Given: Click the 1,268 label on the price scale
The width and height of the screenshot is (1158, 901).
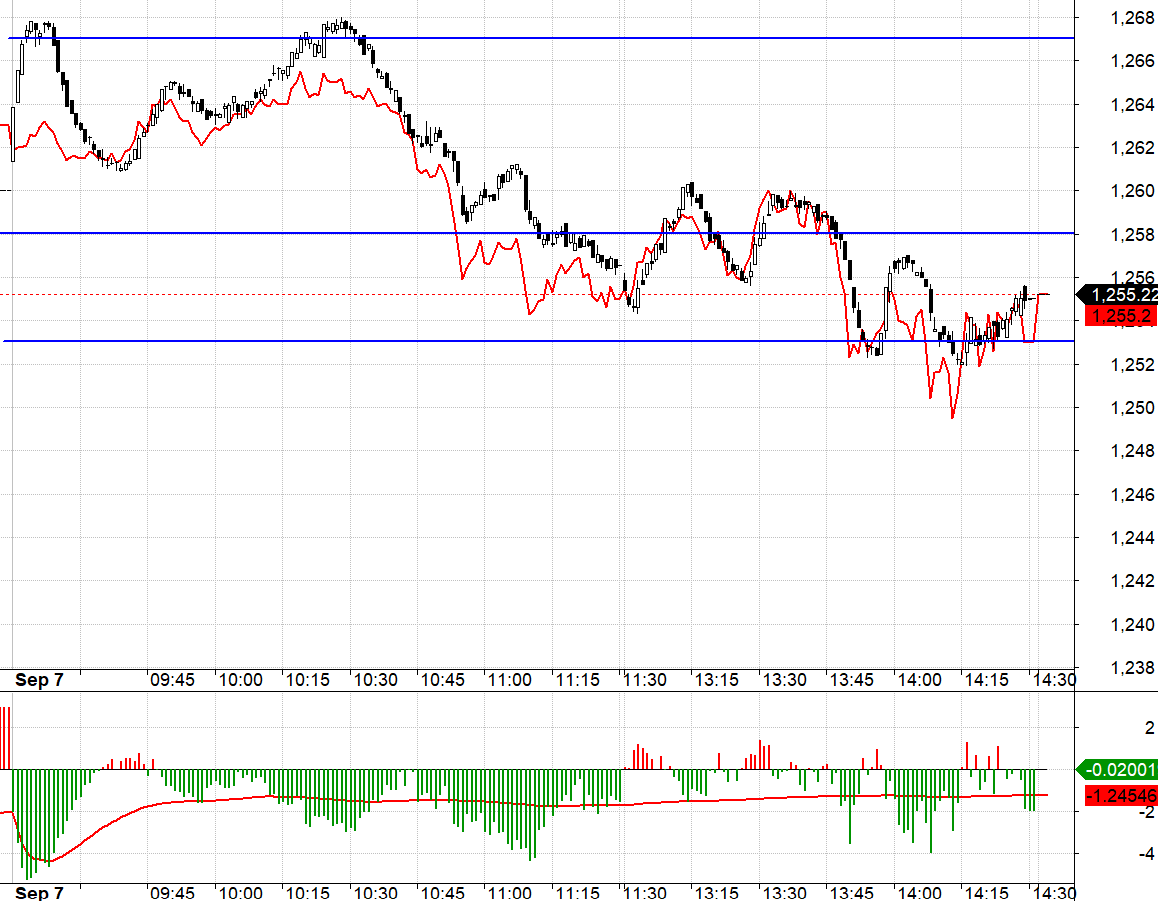Looking at the screenshot, I should [1133, 17].
